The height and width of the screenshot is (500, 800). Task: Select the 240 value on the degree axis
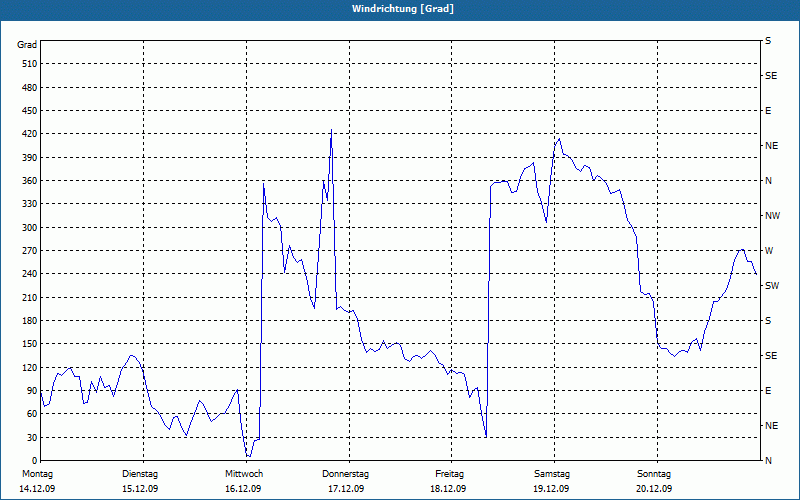coord(29,274)
